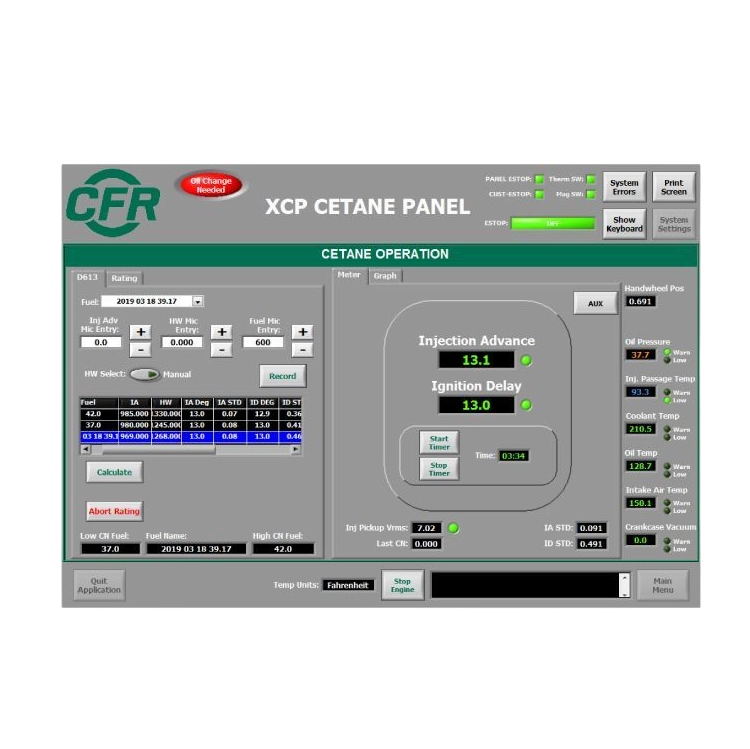Toggle the HW Select Manual switch

pyautogui.click(x=144, y=374)
